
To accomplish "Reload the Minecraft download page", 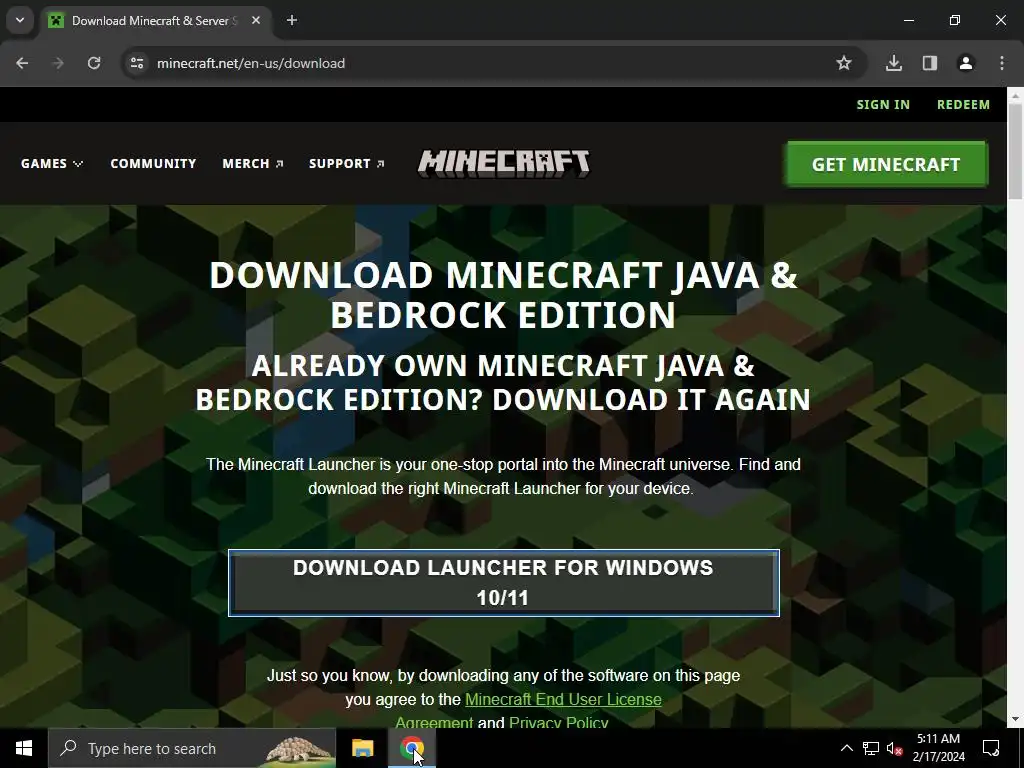I will [94, 63].
